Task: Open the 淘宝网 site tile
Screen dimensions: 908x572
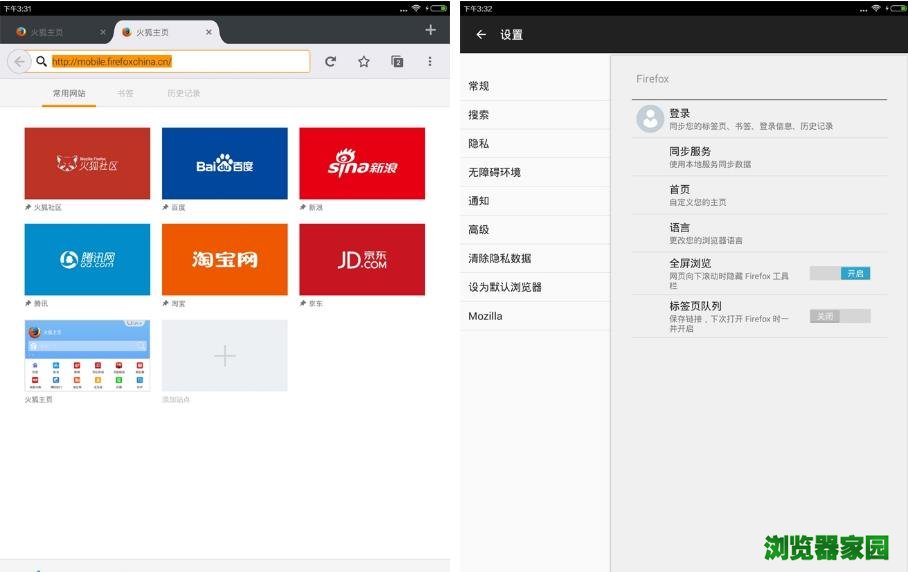Action: [x=225, y=260]
